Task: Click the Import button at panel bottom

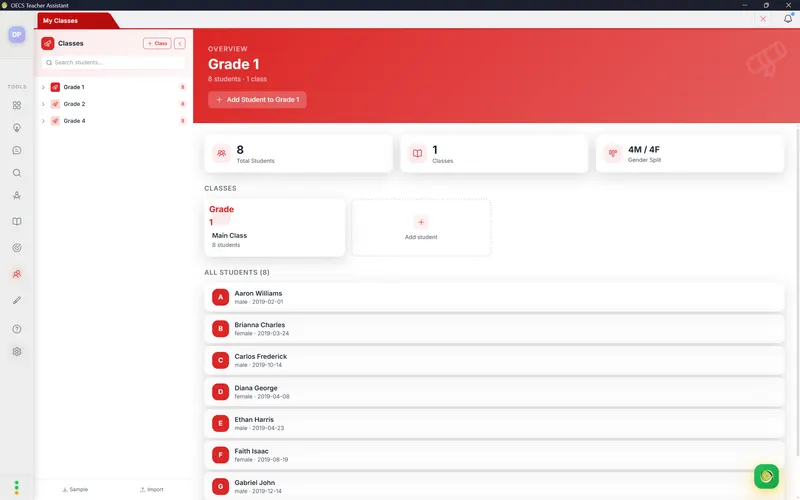Action: [x=152, y=489]
